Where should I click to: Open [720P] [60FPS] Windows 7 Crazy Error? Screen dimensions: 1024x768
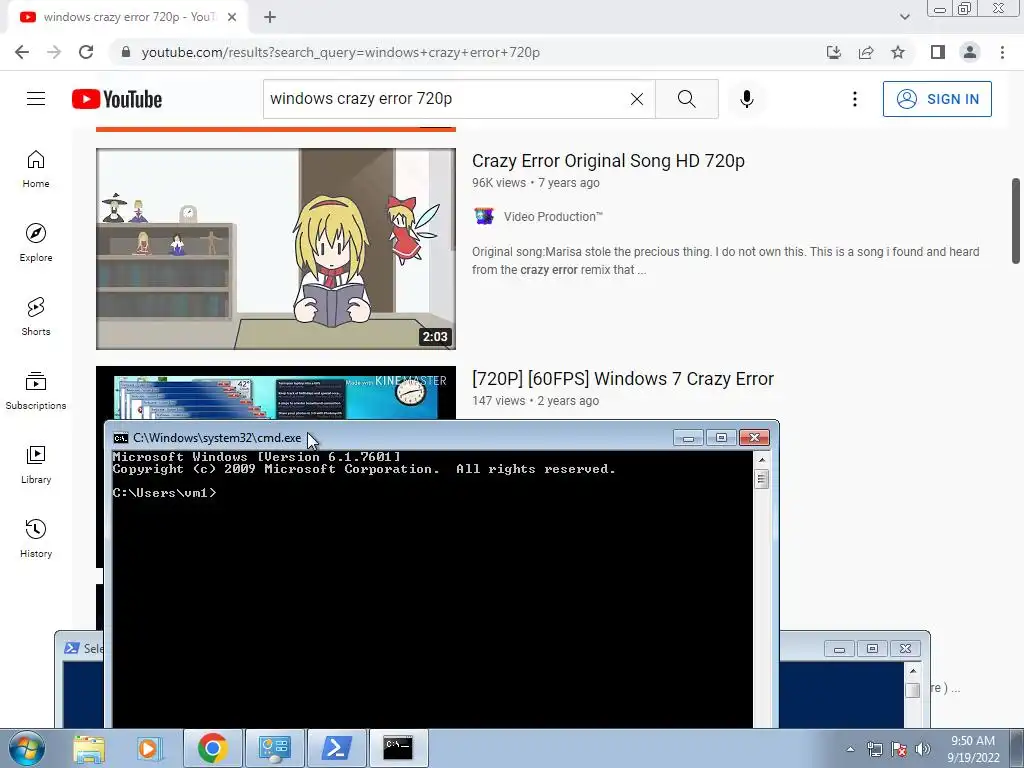point(623,379)
